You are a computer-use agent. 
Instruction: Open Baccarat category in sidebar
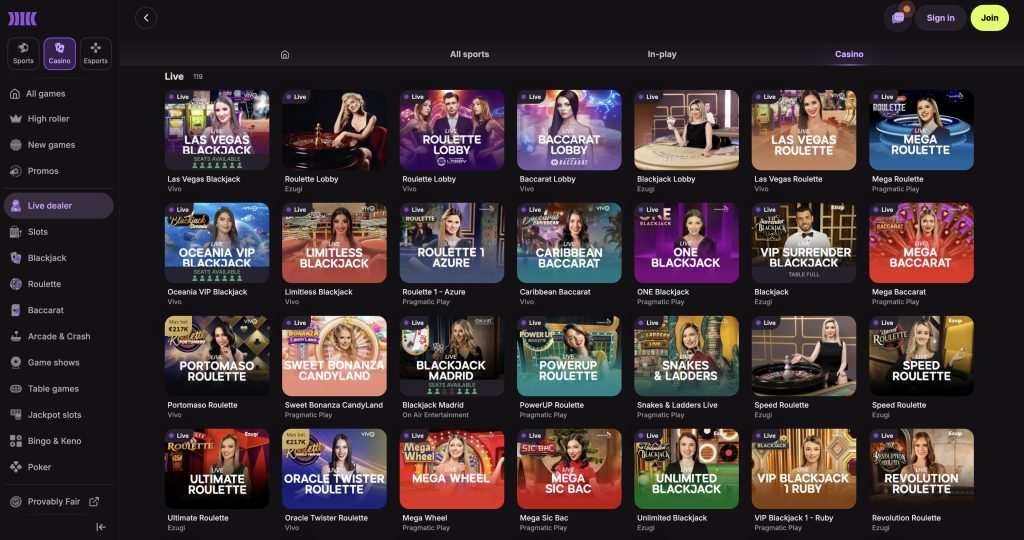(57, 310)
